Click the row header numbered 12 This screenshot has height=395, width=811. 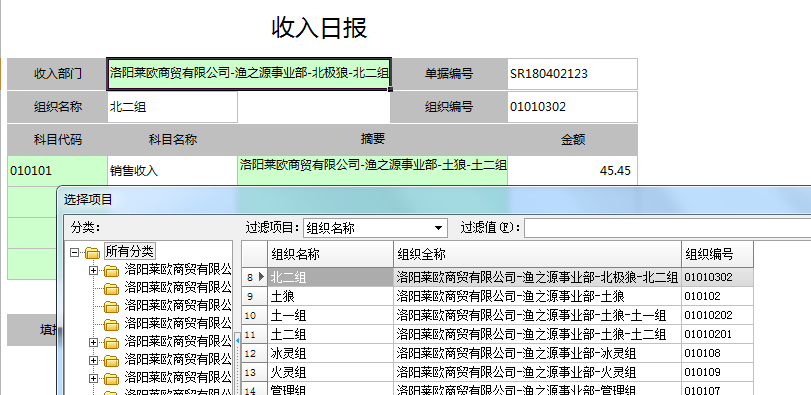pyautogui.click(x=254, y=353)
